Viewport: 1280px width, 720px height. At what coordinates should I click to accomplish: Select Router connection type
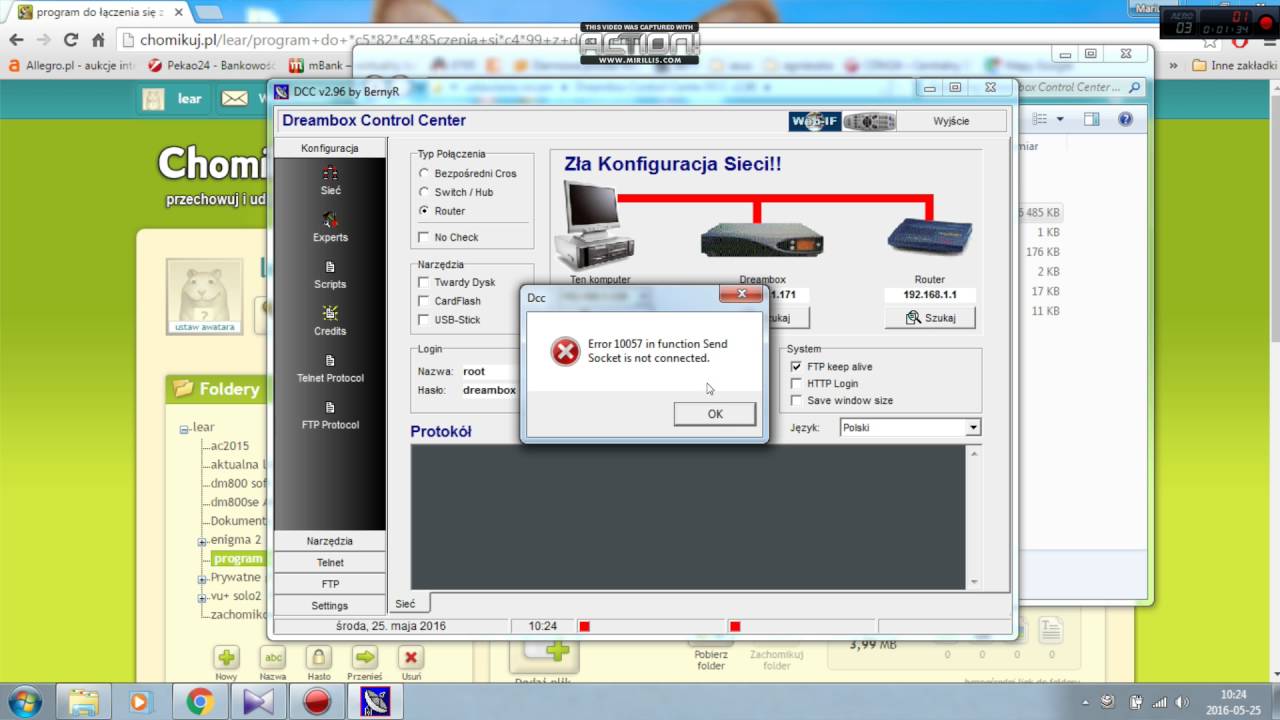click(424, 211)
